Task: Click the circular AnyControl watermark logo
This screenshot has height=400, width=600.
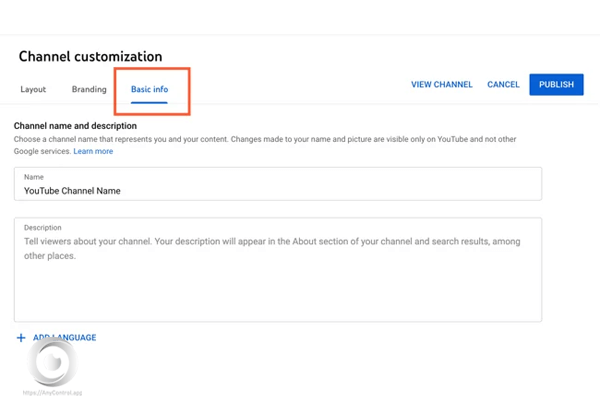Action: (x=50, y=362)
